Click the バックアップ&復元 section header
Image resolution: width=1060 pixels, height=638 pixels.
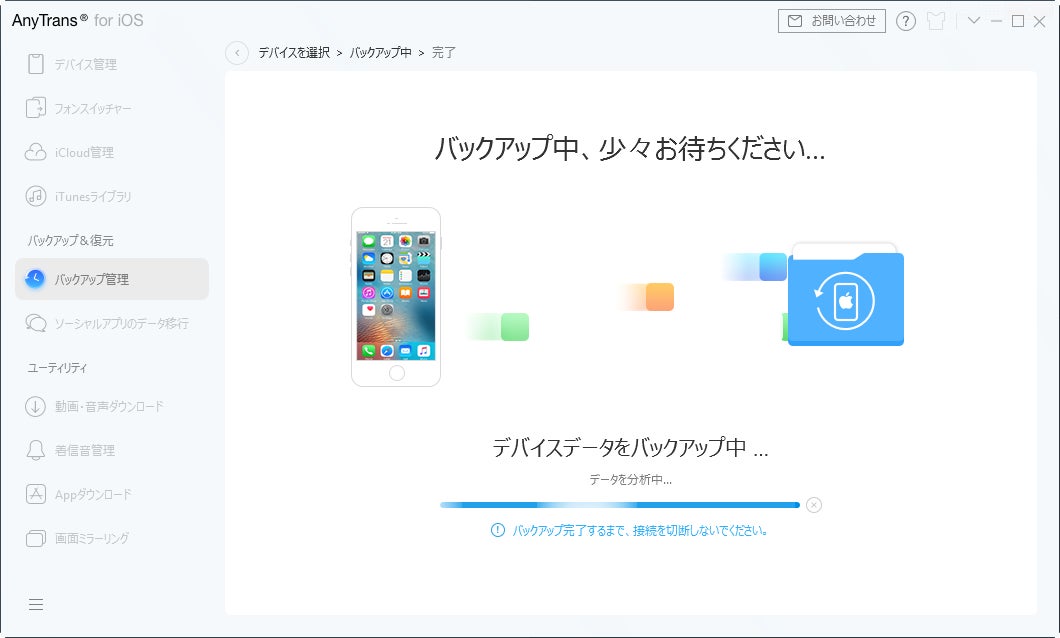tap(70, 240)
